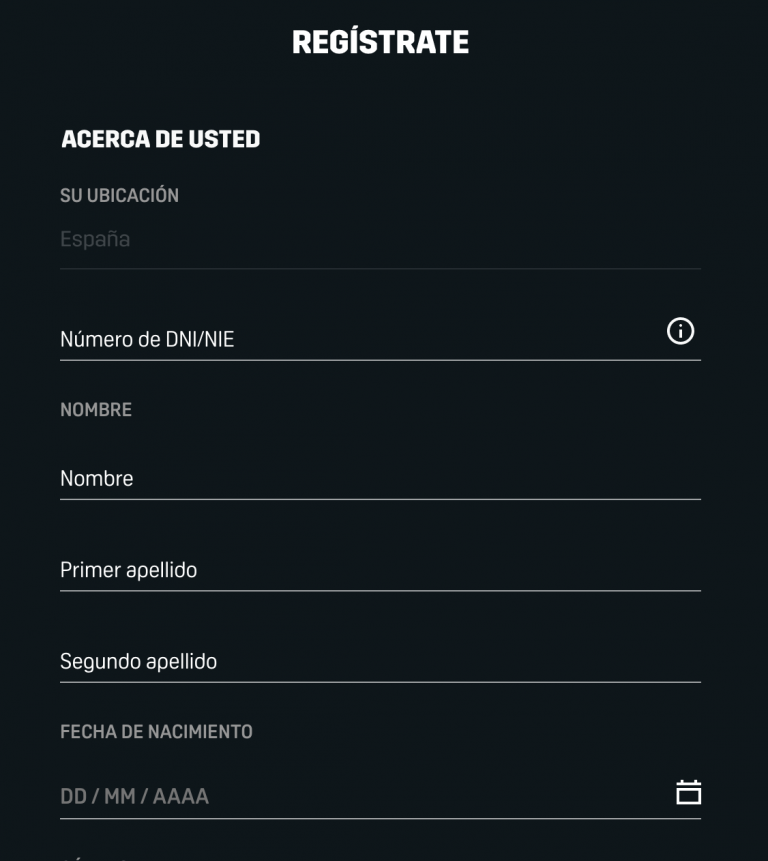Click the underline of Segundo apellido field
Screen dimensions: 768x861
(380, 682)
